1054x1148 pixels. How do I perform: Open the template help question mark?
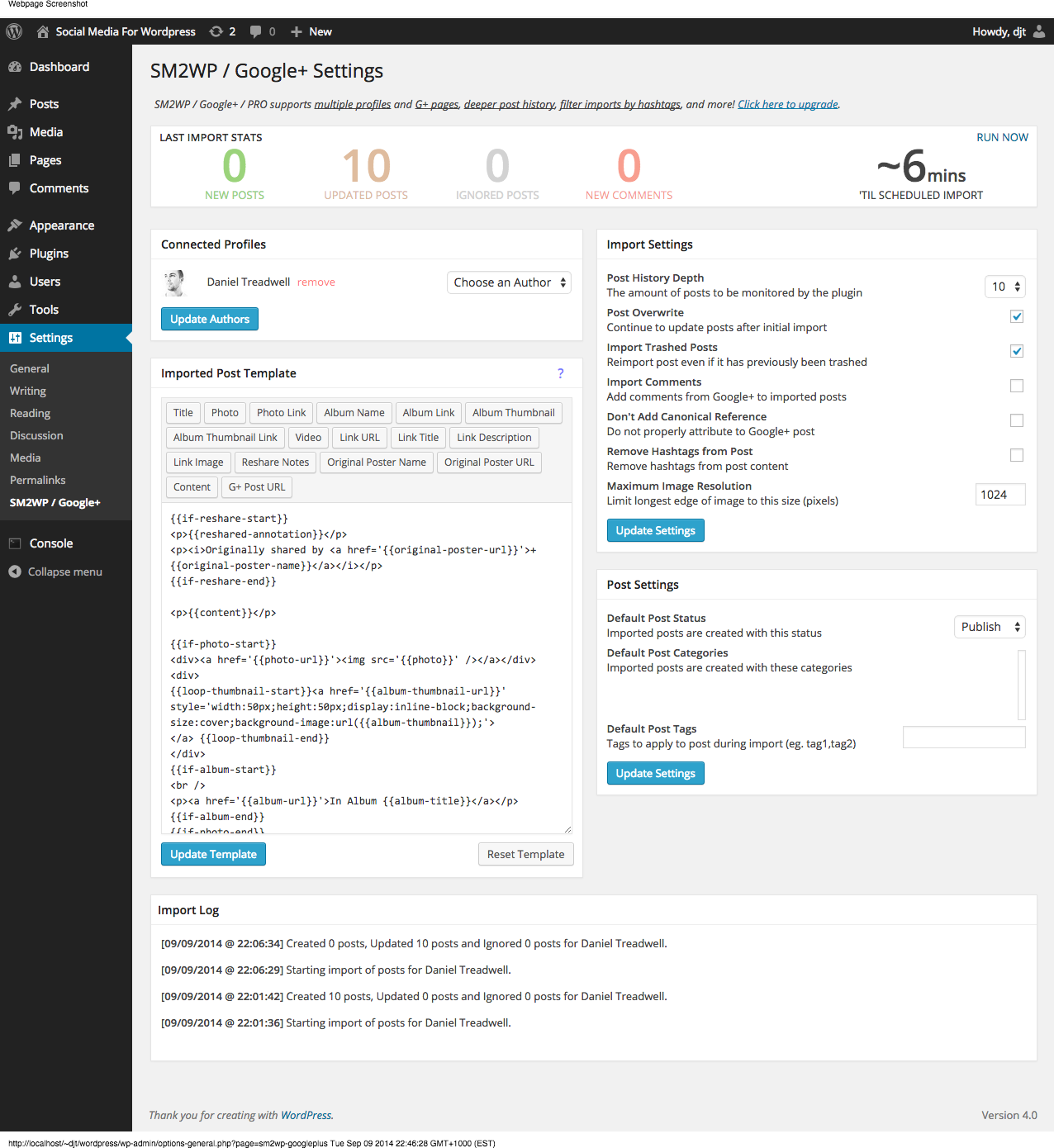click(x=561, y=373)
